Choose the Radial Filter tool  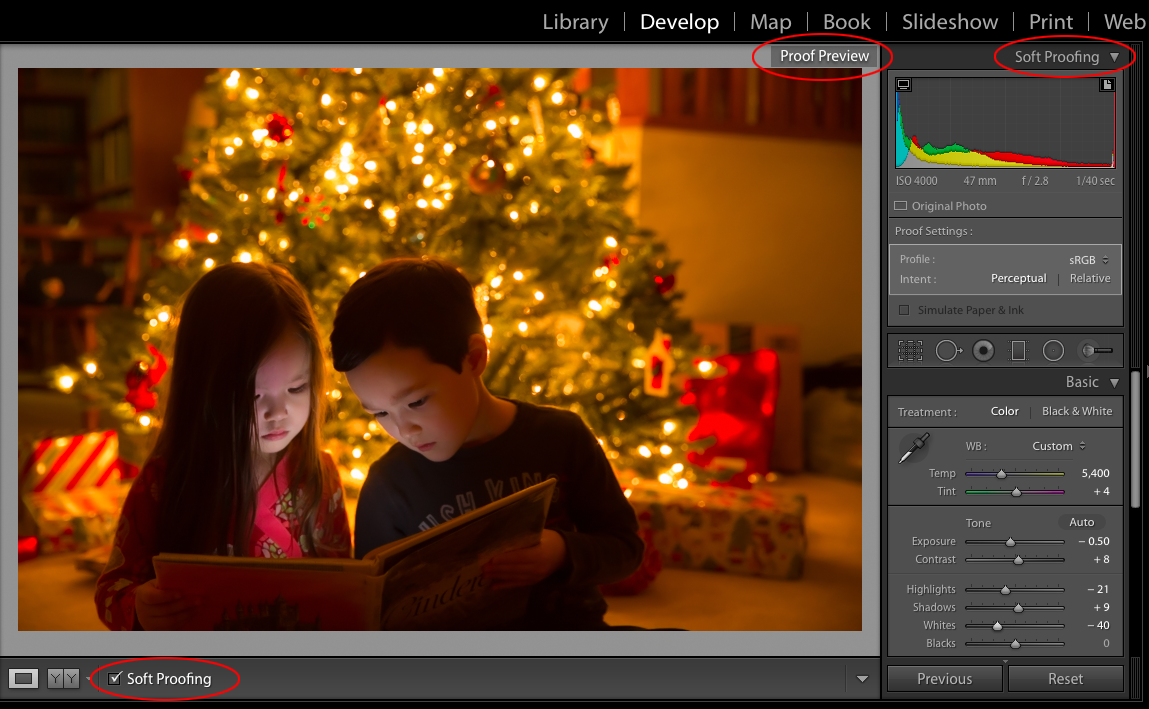tap(1053, 350)
